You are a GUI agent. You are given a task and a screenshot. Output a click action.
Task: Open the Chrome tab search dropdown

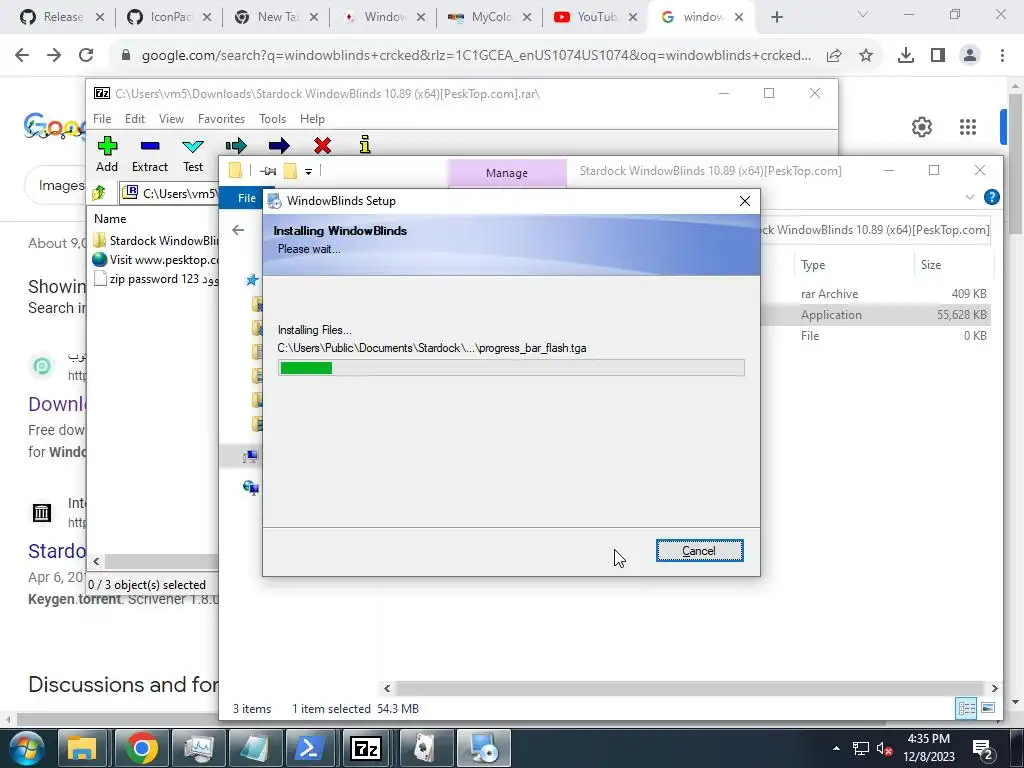point(863,14)
